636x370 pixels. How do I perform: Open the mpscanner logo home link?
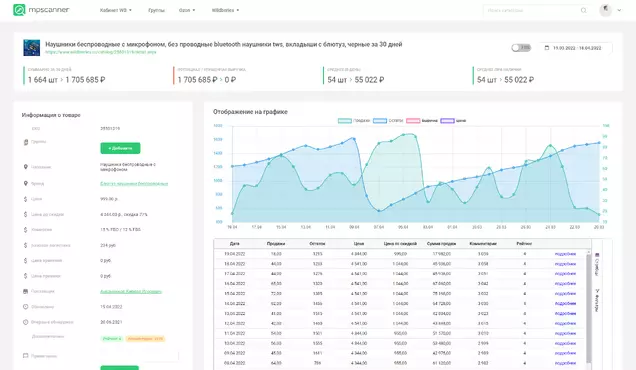tap(41, 10)
